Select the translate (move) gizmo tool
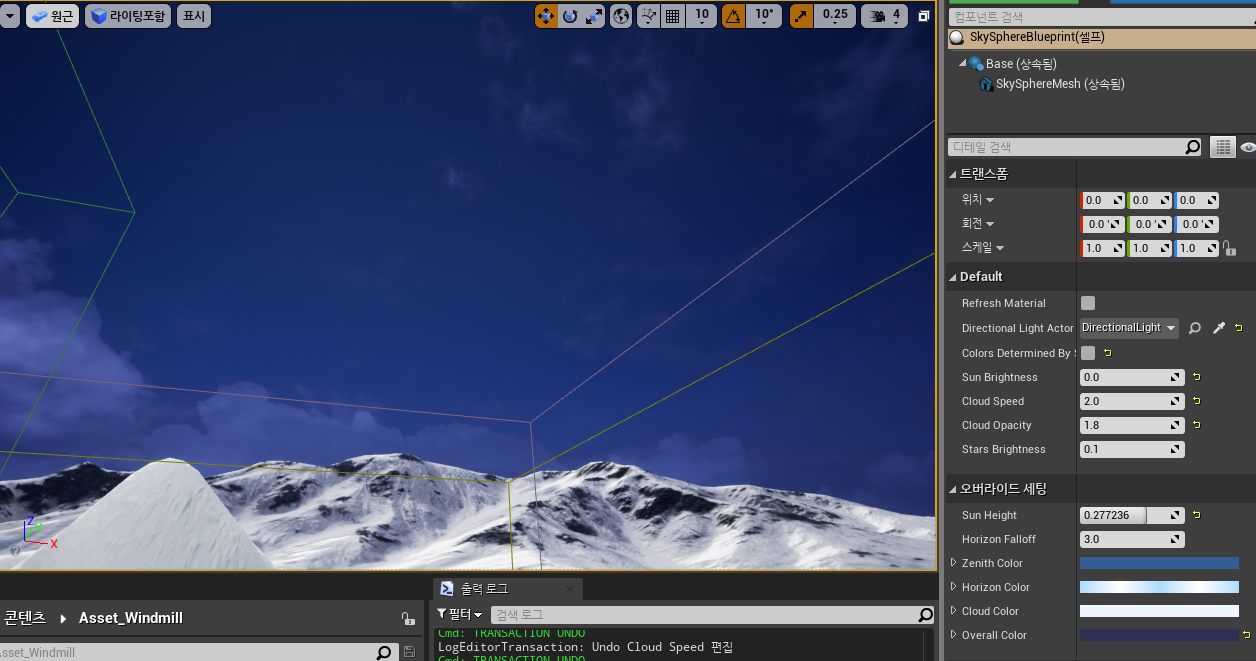Viewport: 1256px width, 661px height. click(x=546, y=16)
